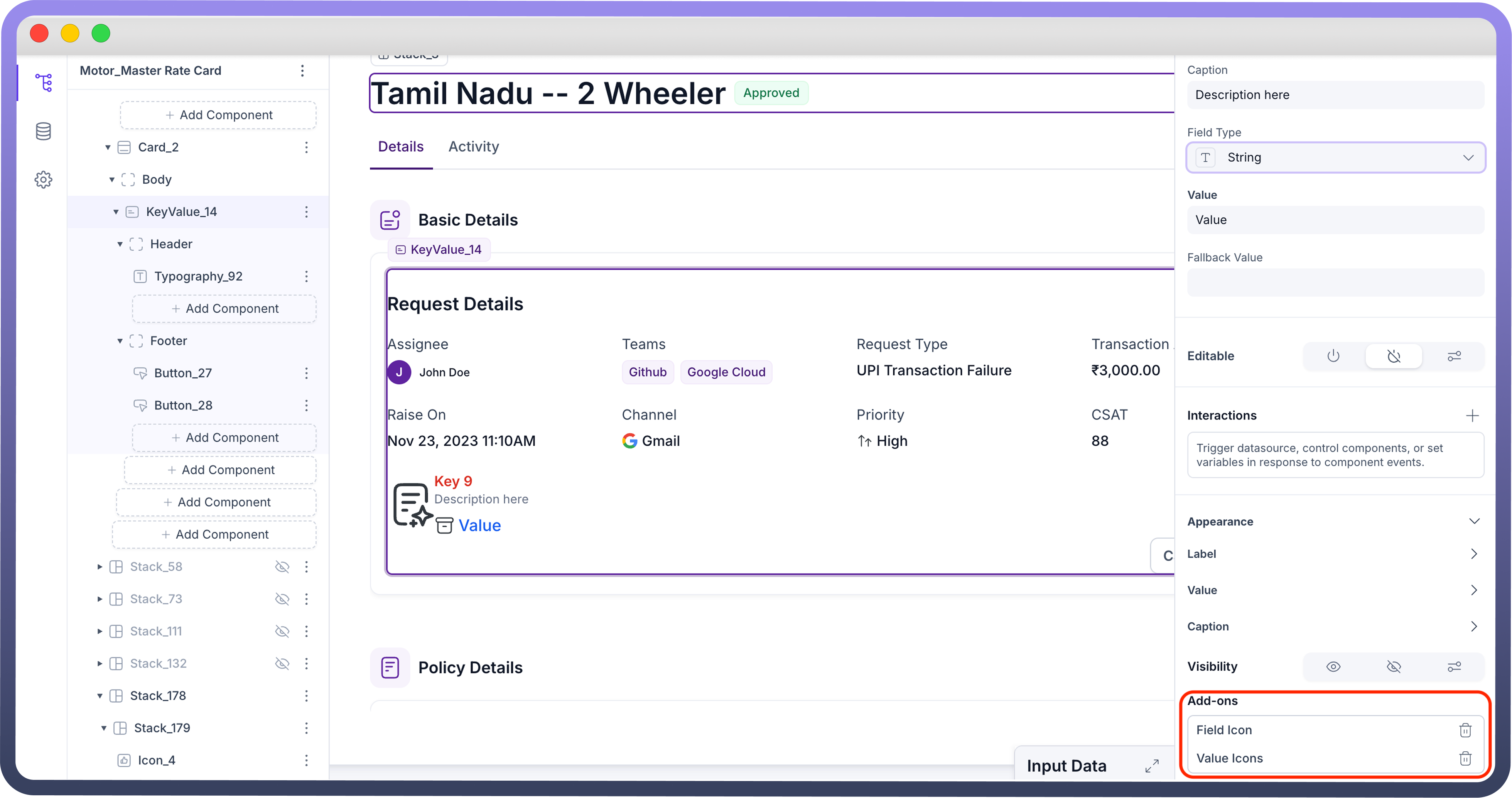Set Visibility to hidden with crossed-eye icon

point(1394,666)
